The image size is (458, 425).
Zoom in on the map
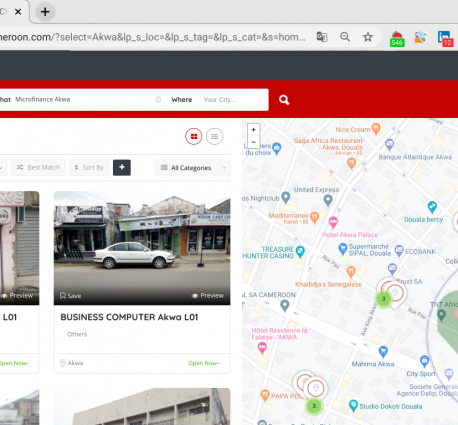(x=253, y=130)
